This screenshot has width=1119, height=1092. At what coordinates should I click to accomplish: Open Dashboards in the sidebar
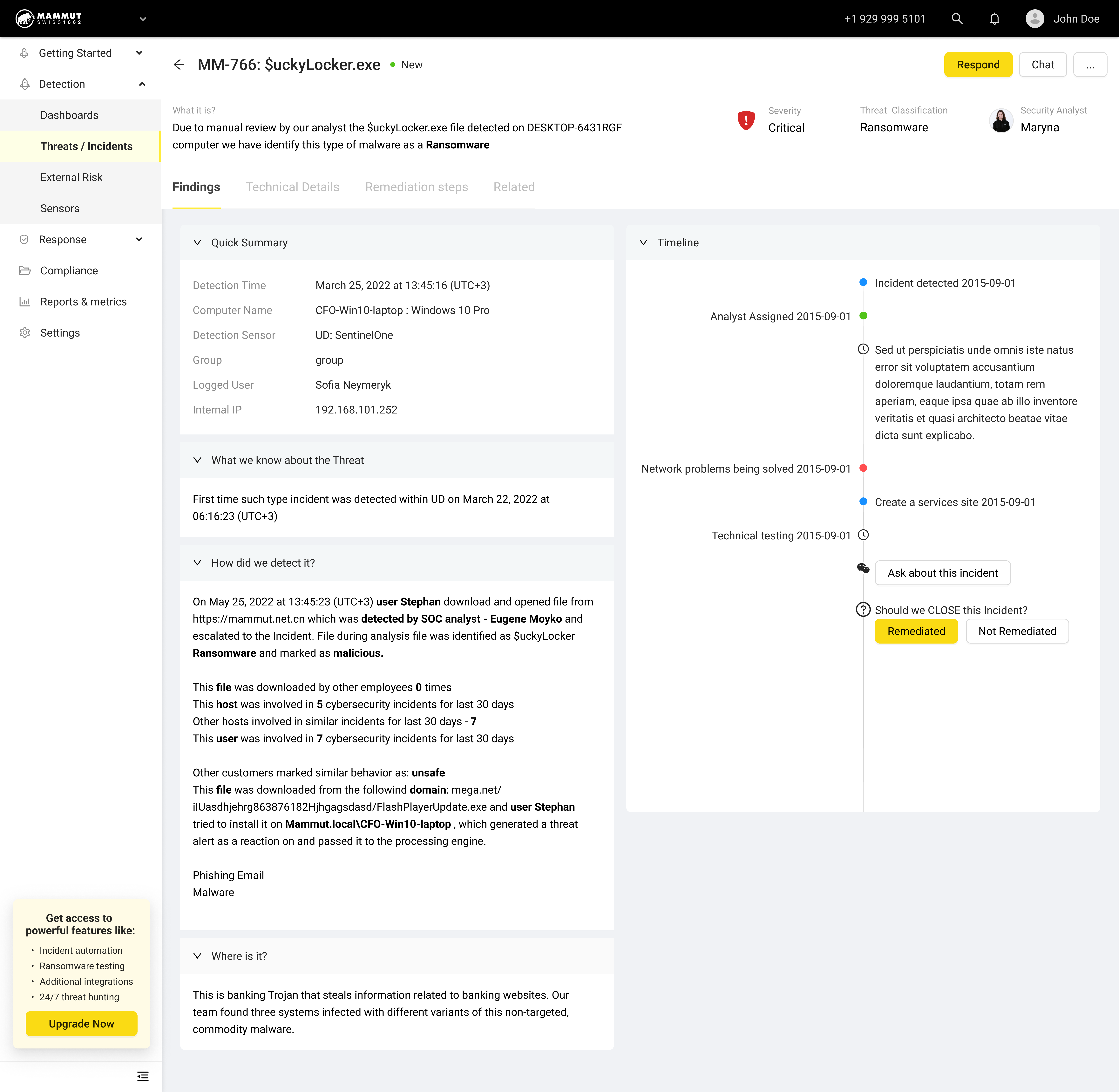(80, 115)
